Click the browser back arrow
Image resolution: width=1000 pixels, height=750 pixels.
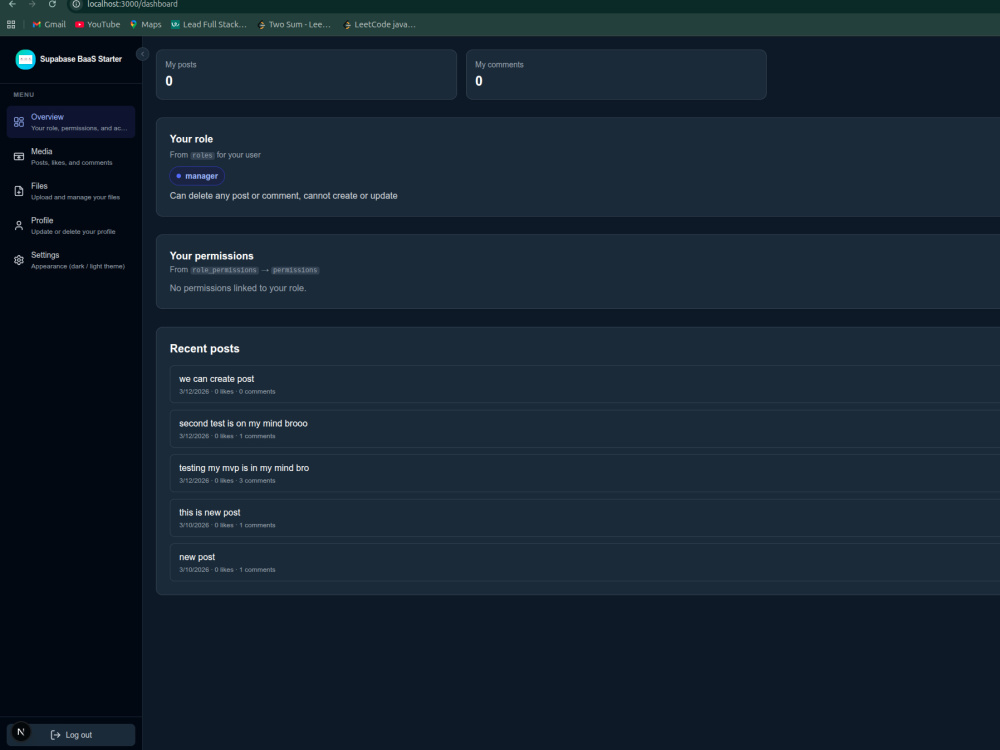[x=12, y=4]
